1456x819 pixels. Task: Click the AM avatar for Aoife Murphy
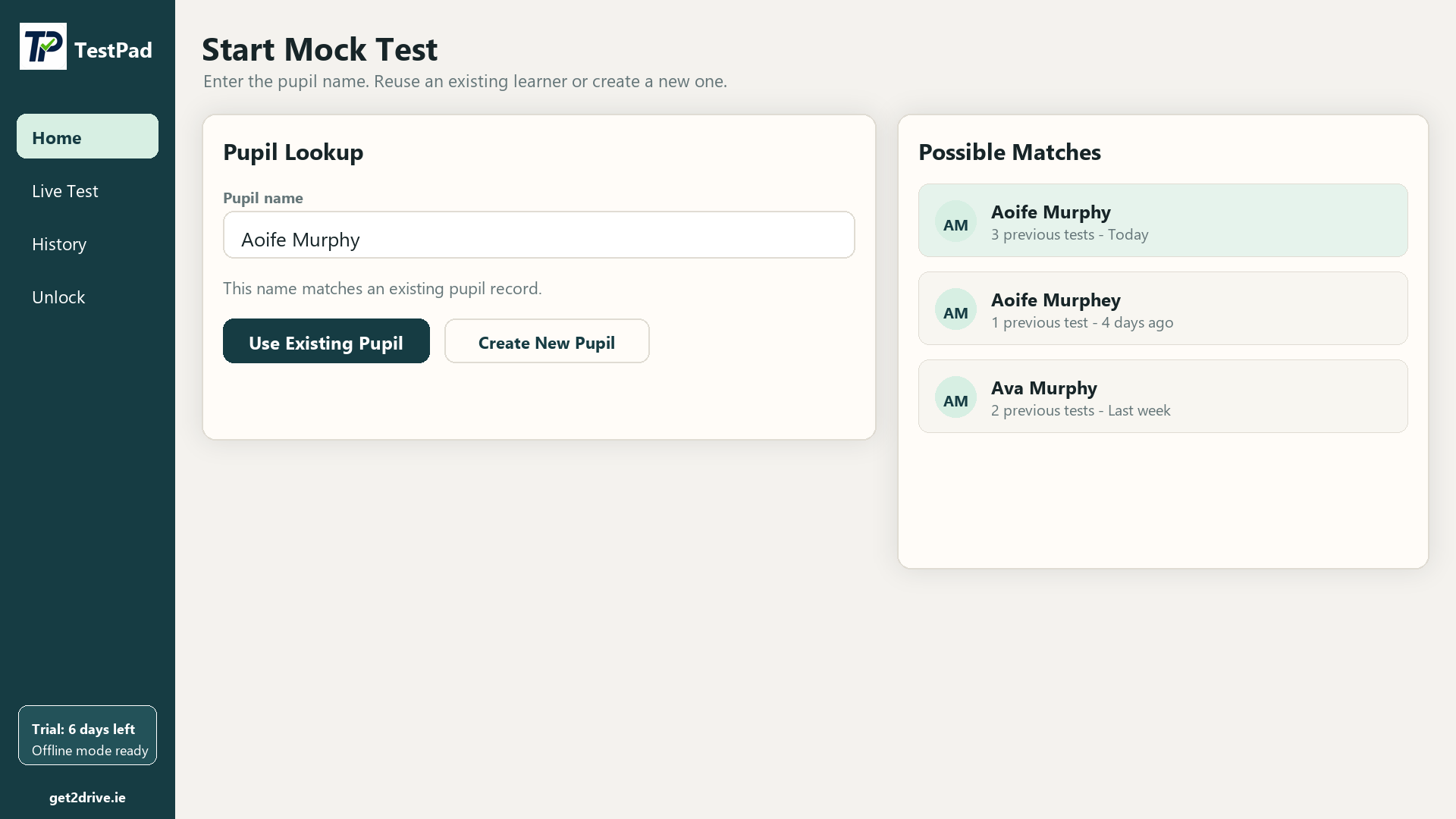pos(955,221)
